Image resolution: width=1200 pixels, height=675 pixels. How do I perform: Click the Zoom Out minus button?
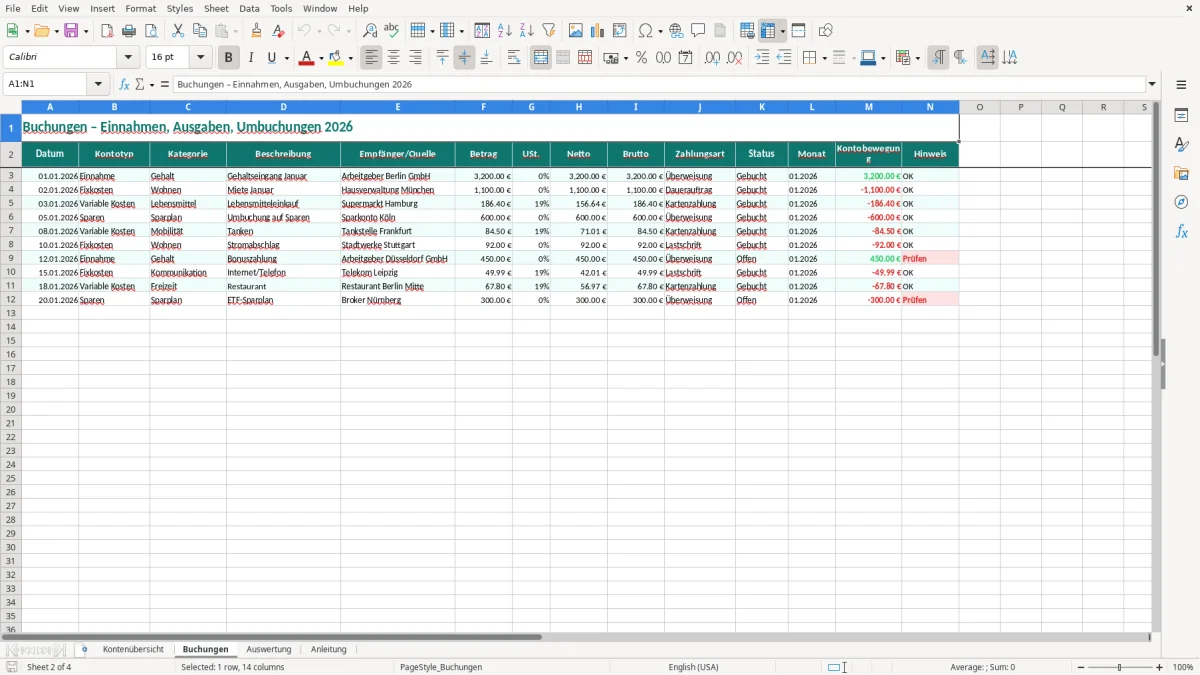(x=1081, y=667)
